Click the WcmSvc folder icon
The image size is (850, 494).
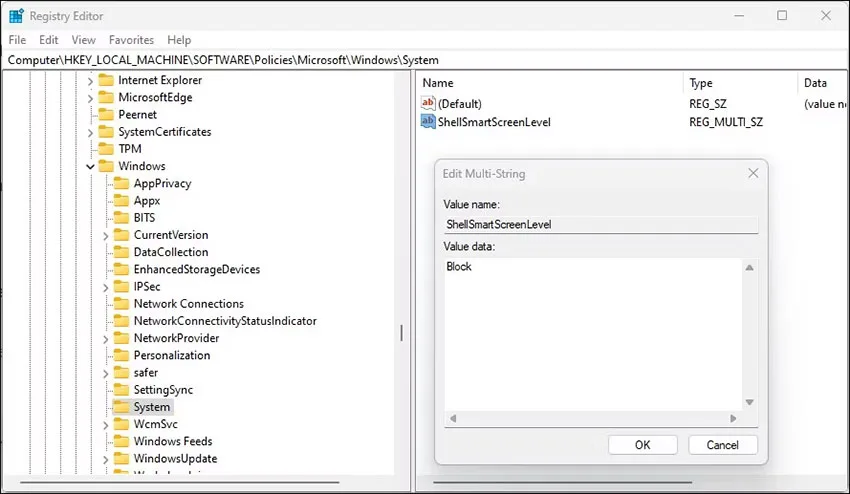121,424
